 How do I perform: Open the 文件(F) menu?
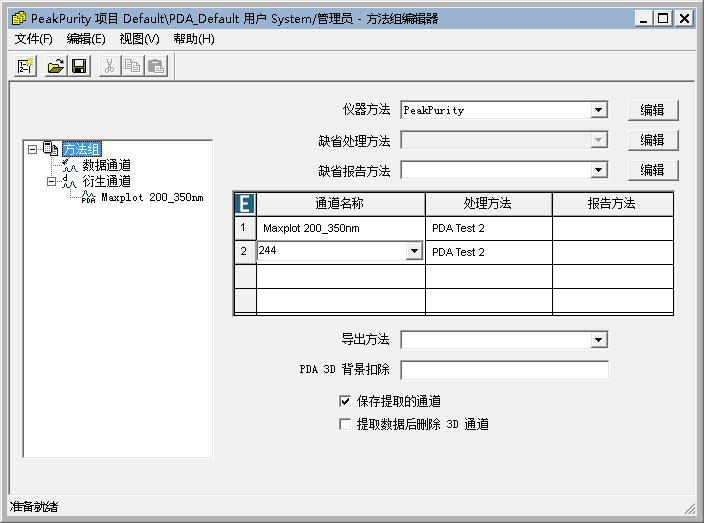click(x=34, y=39)
